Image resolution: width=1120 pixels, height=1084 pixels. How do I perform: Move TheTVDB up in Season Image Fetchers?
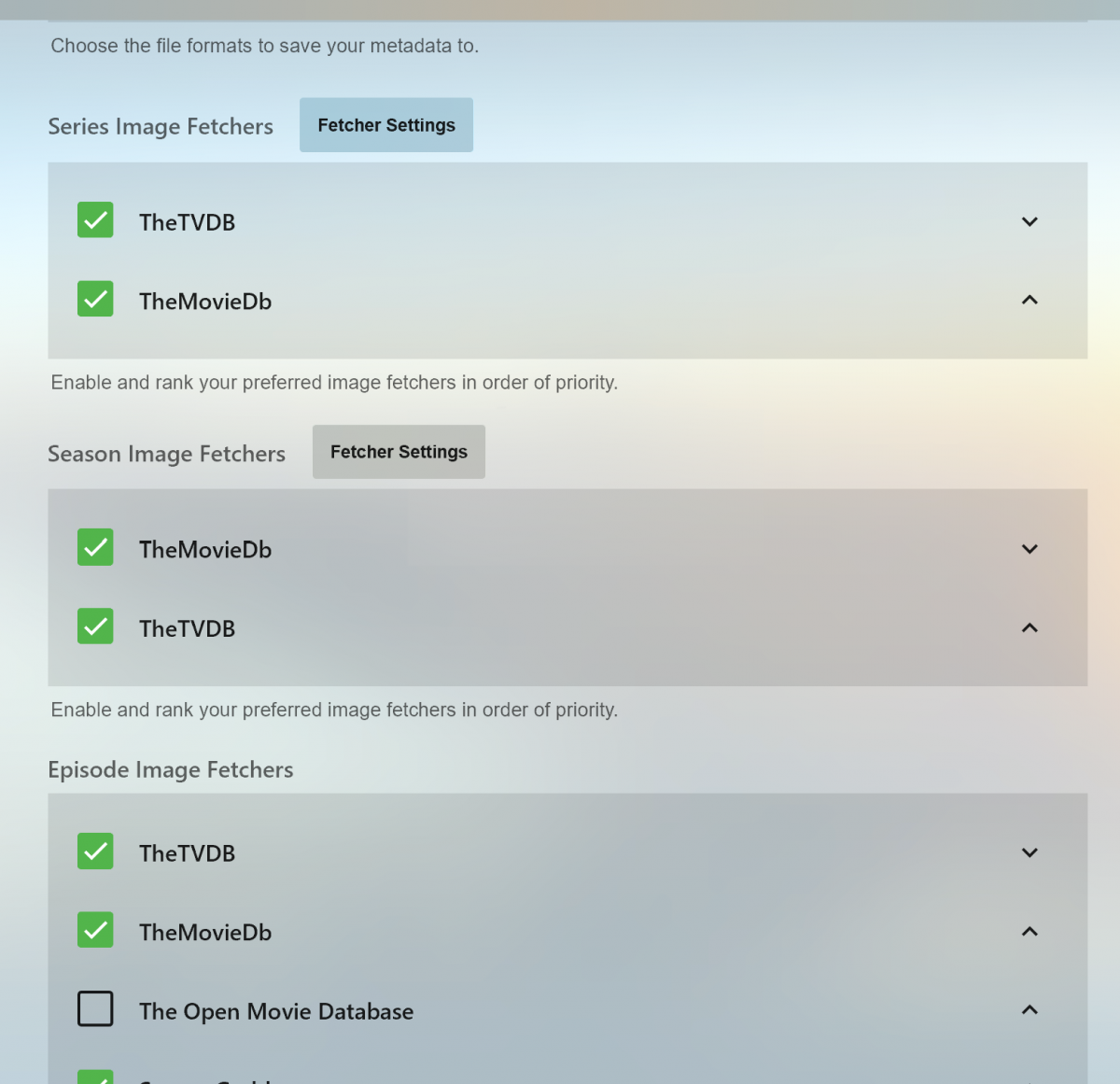pyautogui.click(x=1029, y=628)
